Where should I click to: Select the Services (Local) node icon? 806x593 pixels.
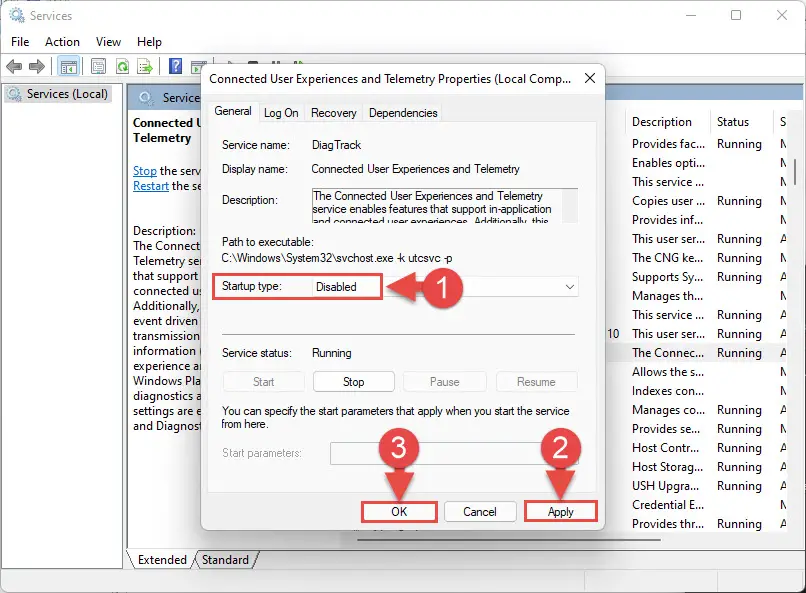(14, 94)
